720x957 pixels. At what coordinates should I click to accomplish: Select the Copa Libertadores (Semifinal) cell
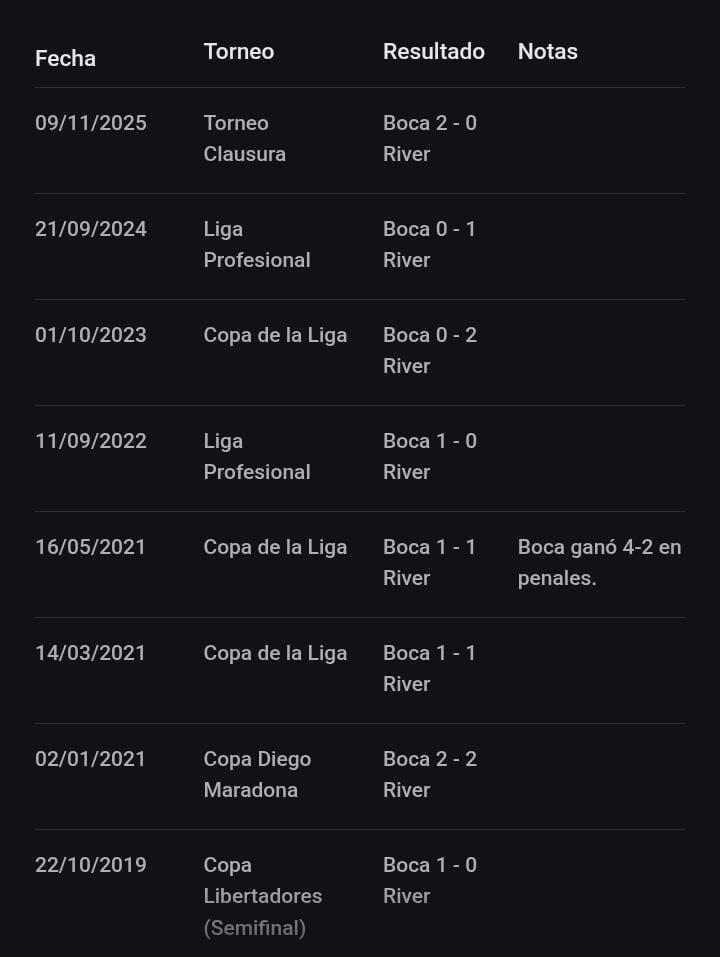[262, 896]
